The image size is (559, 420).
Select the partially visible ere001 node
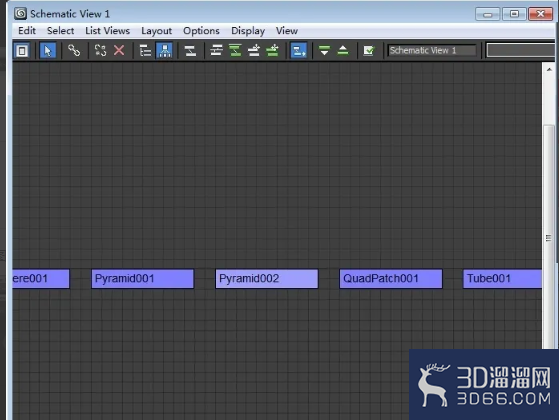[x=41, y=279]
